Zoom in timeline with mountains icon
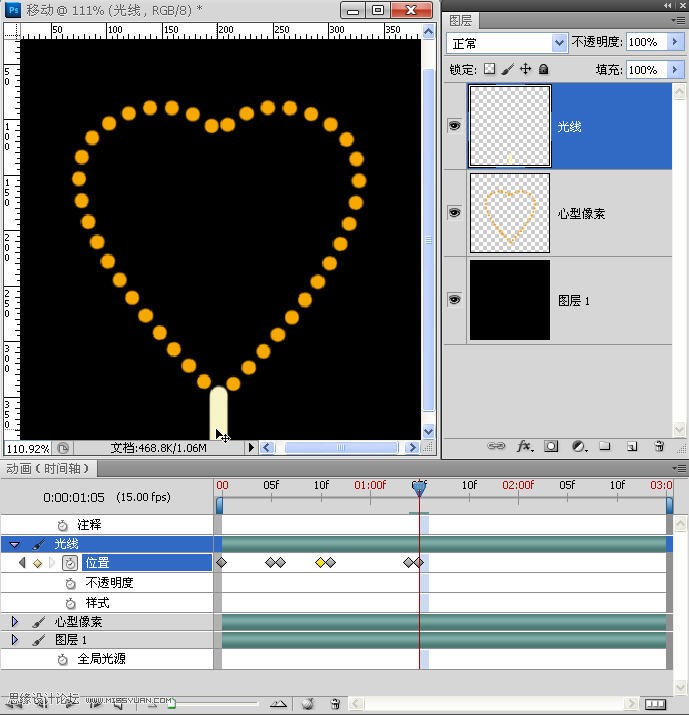The width and height of the screenshot is (689, 715). tap(278, 704)
